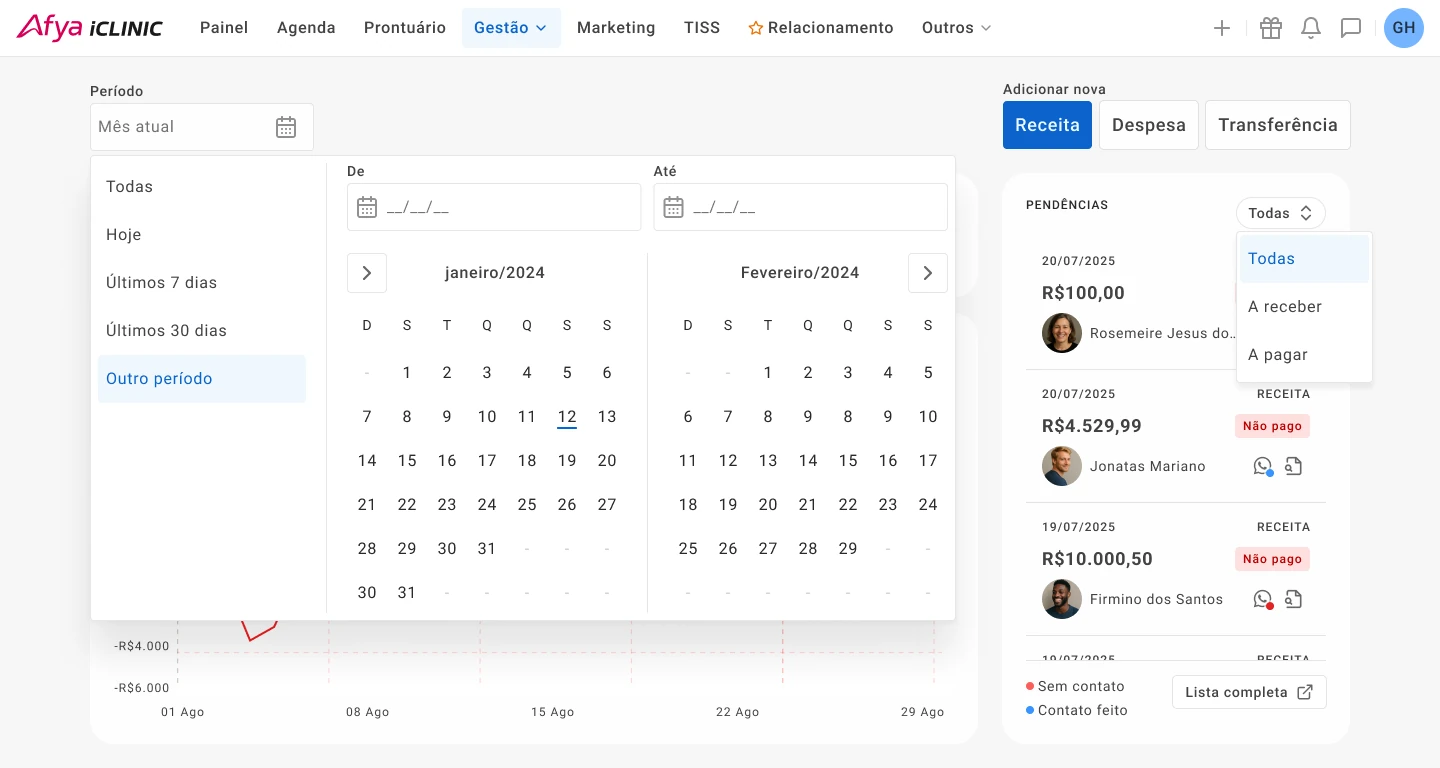This screenshot has height=768, width=1440.
Task: Click WhatsApp contact icon for Jonatas Mariano
Action: (x=1263, y=466)
